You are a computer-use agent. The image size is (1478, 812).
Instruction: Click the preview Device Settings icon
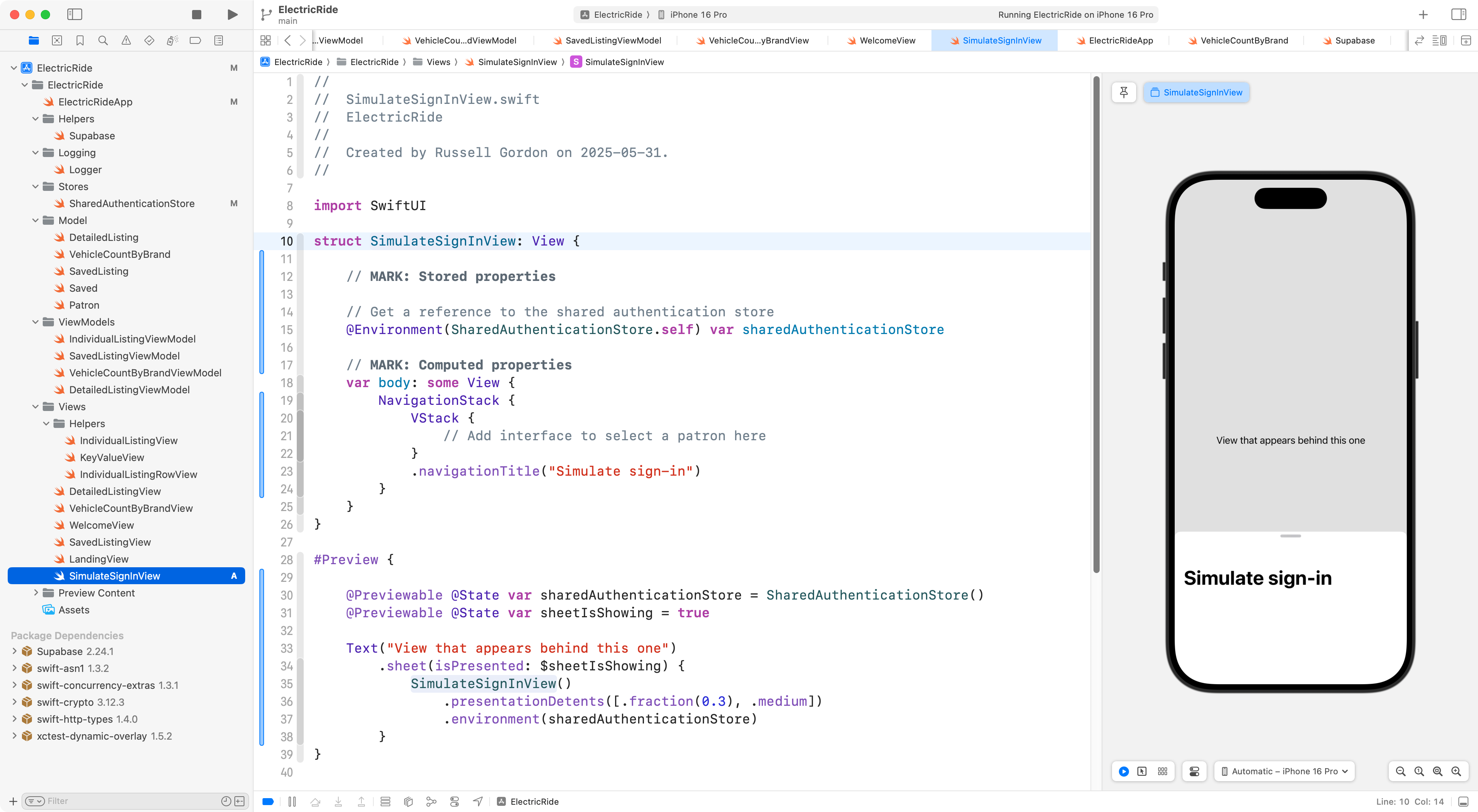(x=1195, y=771)
